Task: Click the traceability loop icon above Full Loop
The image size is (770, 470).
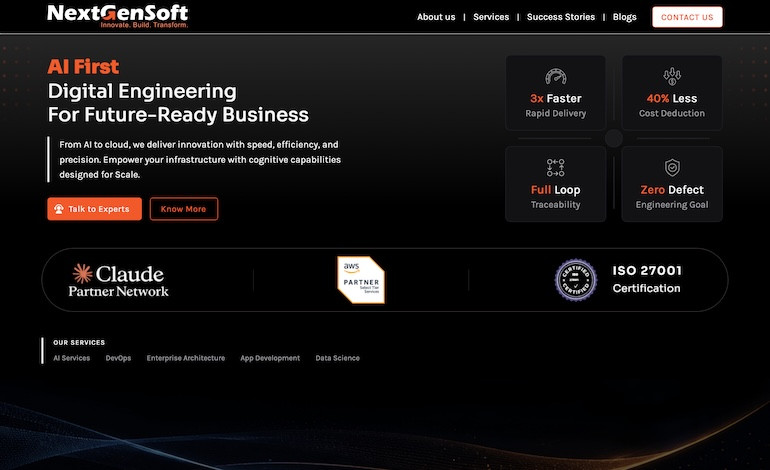Action: coord(555,167)
